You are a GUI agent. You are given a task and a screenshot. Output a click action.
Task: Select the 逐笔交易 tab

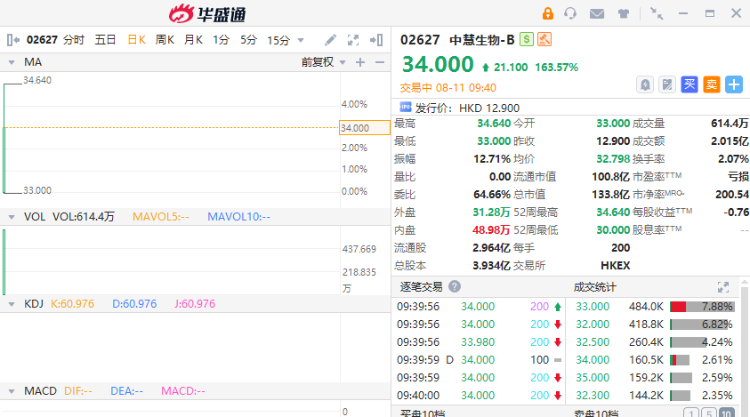(421, 287)
